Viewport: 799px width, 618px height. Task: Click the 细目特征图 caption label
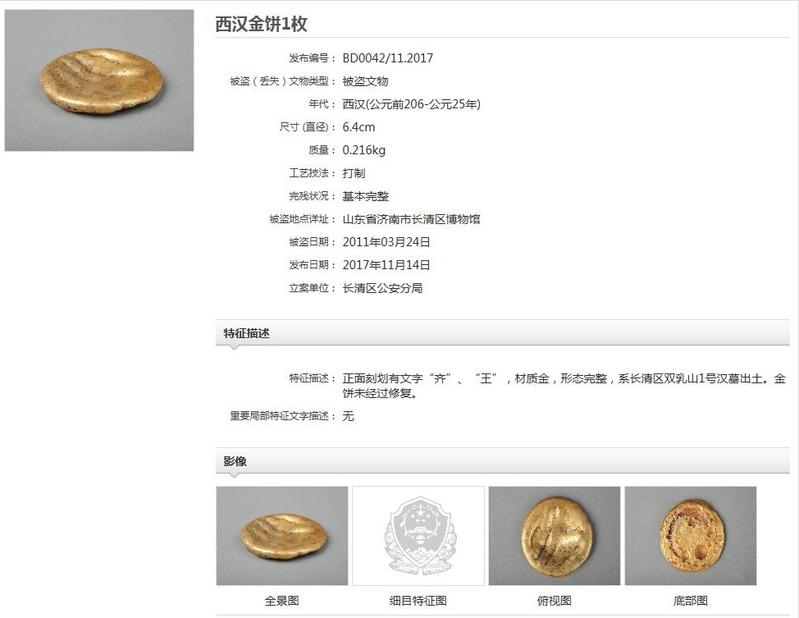pyautogui.click(x=418, y=601)
